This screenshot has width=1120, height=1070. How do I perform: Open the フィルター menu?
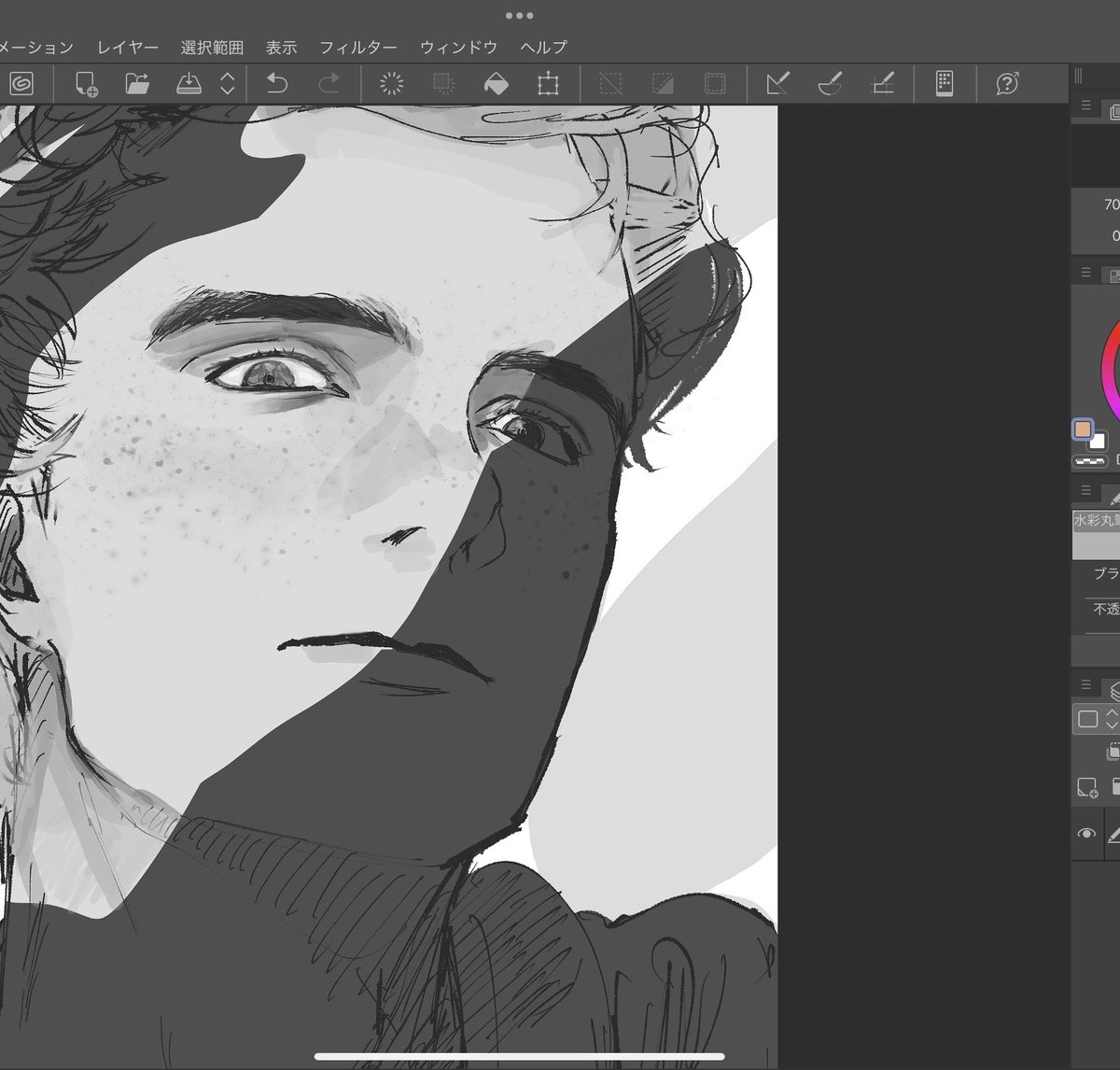coord(358,47)
